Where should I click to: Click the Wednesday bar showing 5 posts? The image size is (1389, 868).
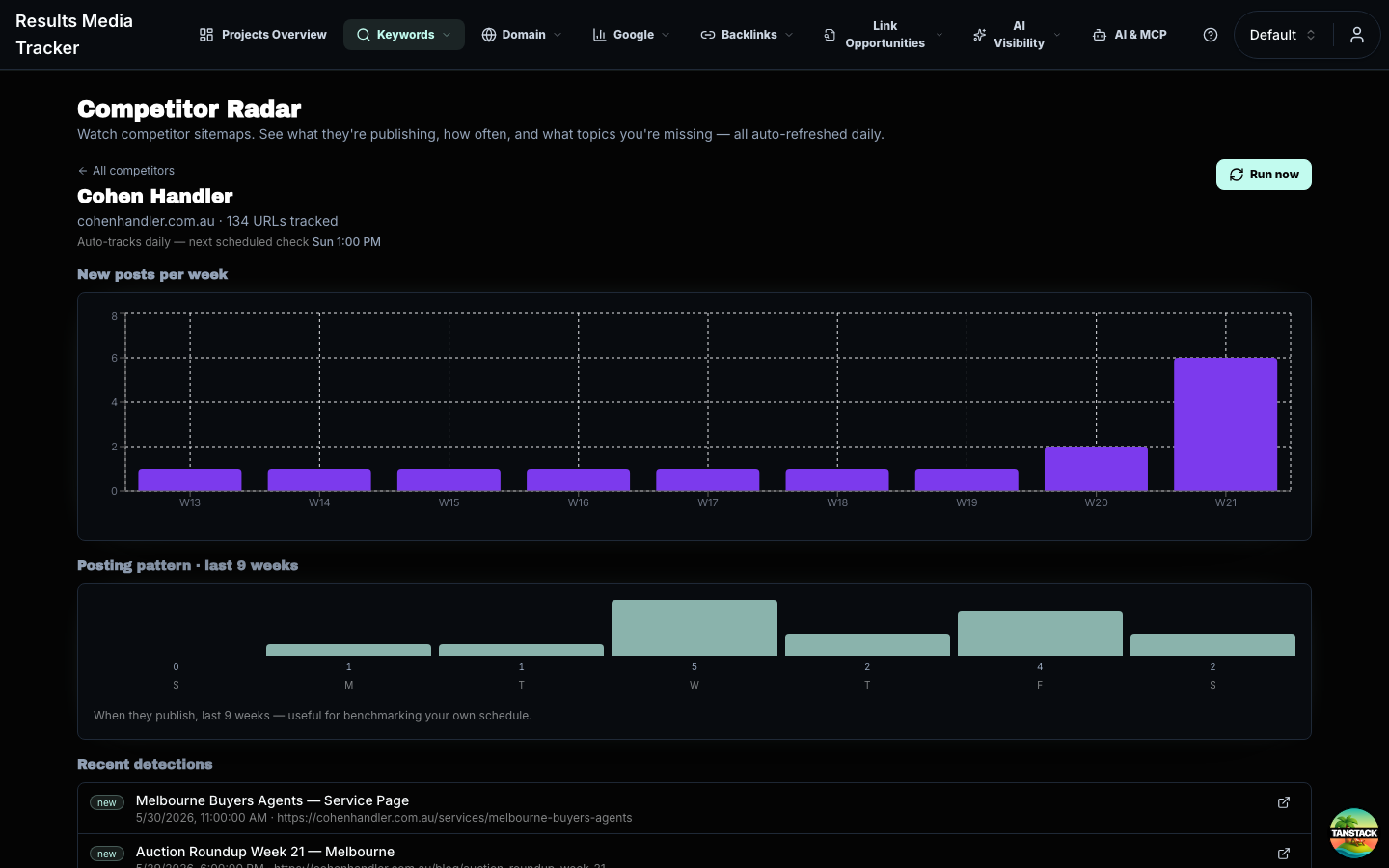(x=694, y=628)
